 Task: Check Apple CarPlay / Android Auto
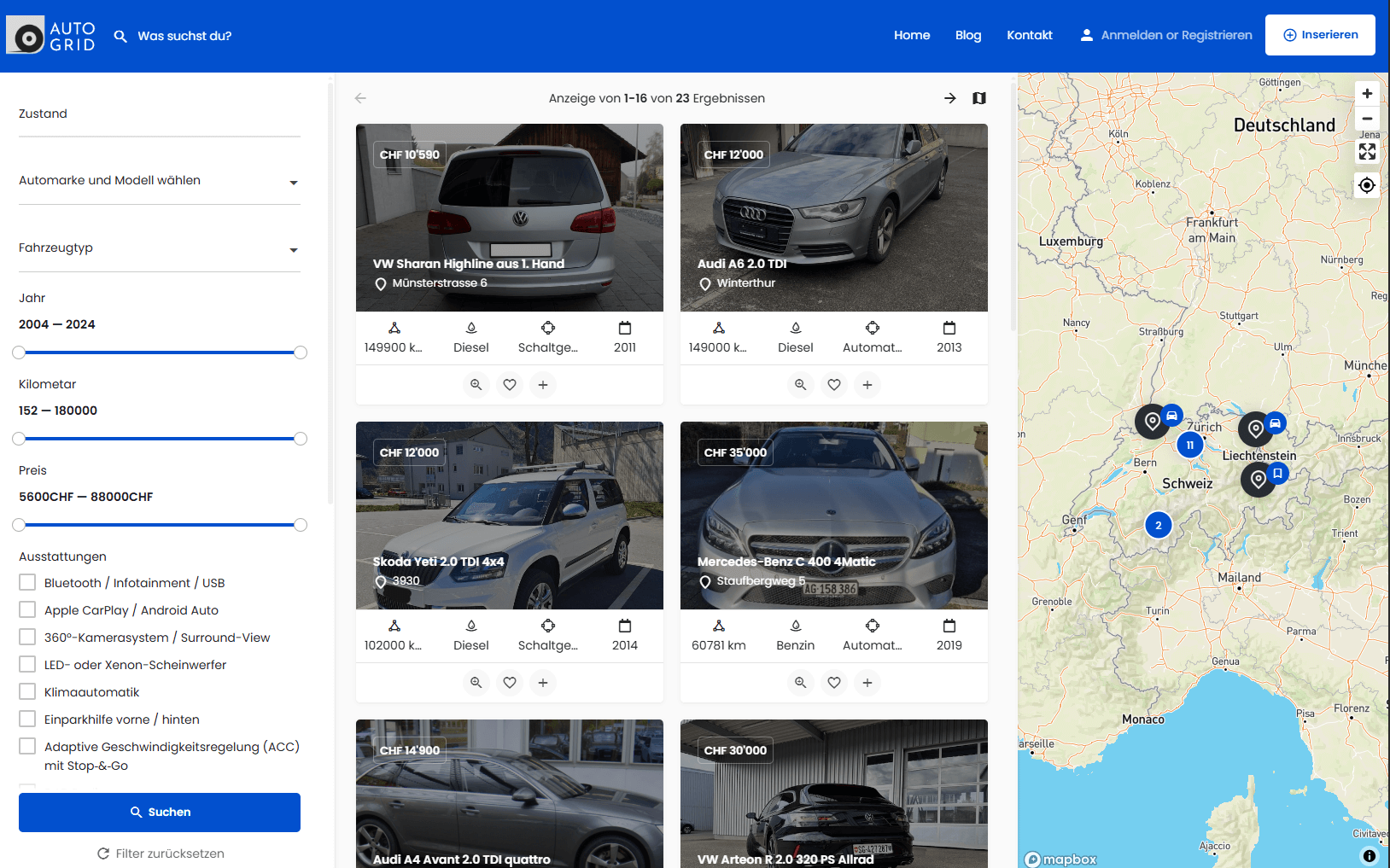click(x=27, y=609)
